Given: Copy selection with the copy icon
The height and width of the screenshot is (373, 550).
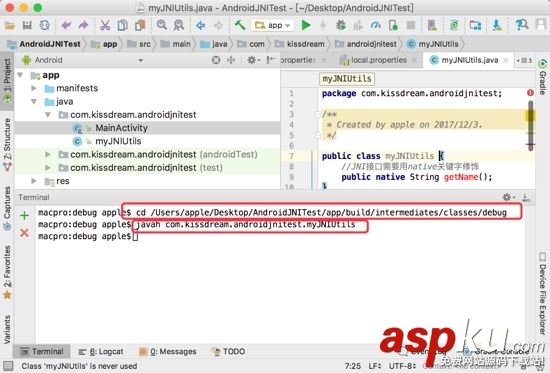Looking at the screenshot, I should pyautogui.click(x=122, y=25).
